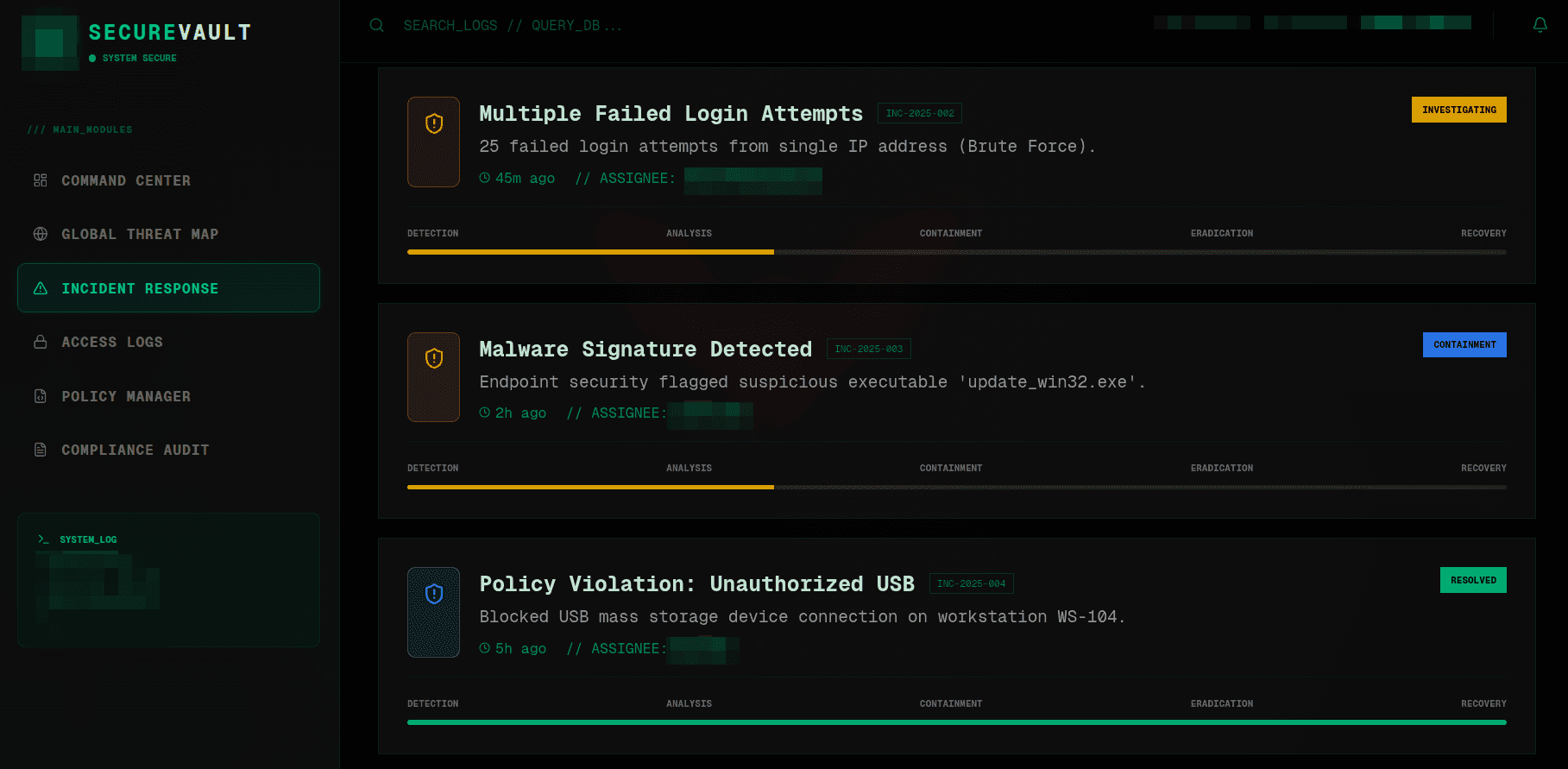Open the Compliance Audit module
Screen dimensions: 1568x769
[135, 450]
